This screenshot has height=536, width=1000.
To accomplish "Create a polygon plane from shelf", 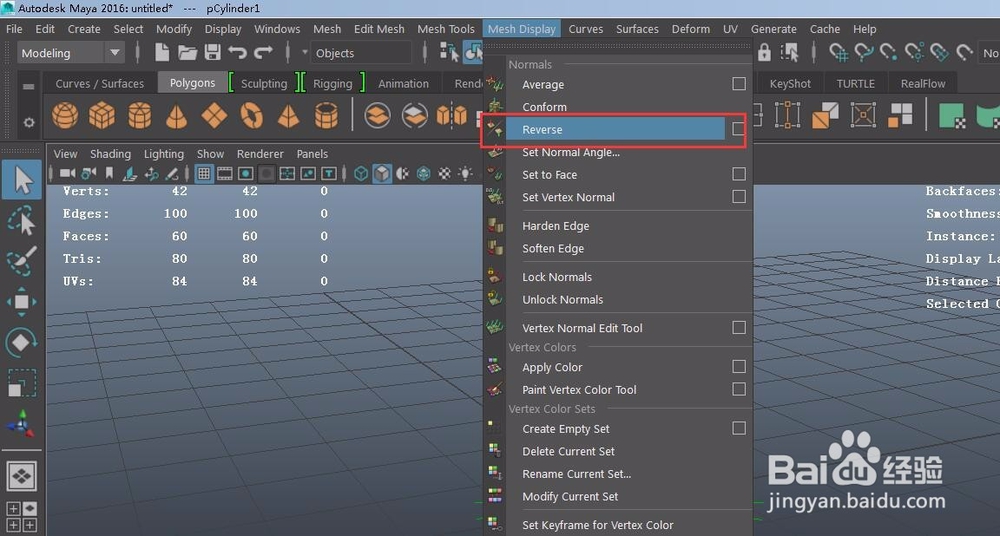I will pos(214,116).
